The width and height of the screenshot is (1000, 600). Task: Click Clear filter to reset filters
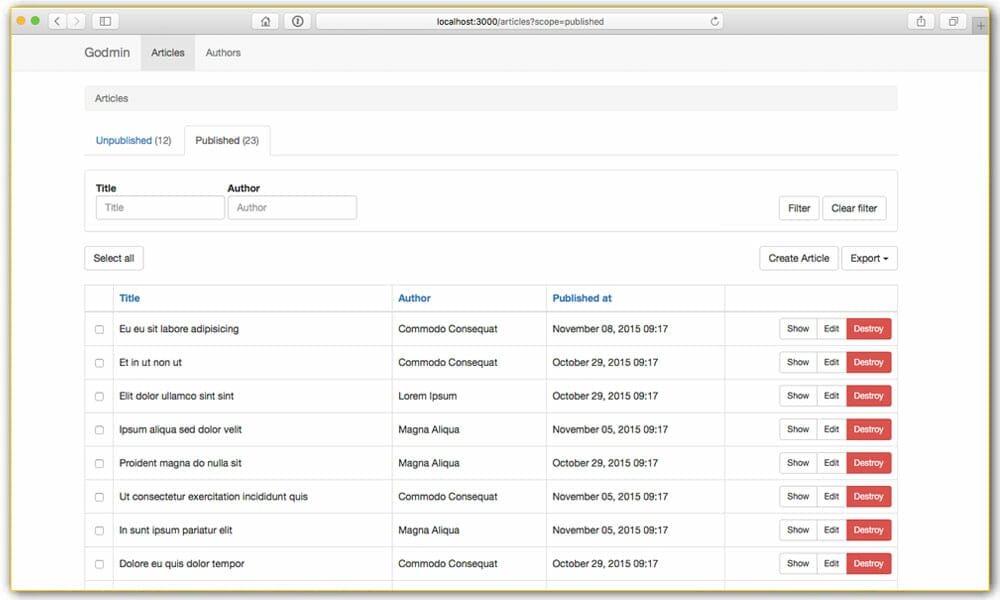point(854,208)
